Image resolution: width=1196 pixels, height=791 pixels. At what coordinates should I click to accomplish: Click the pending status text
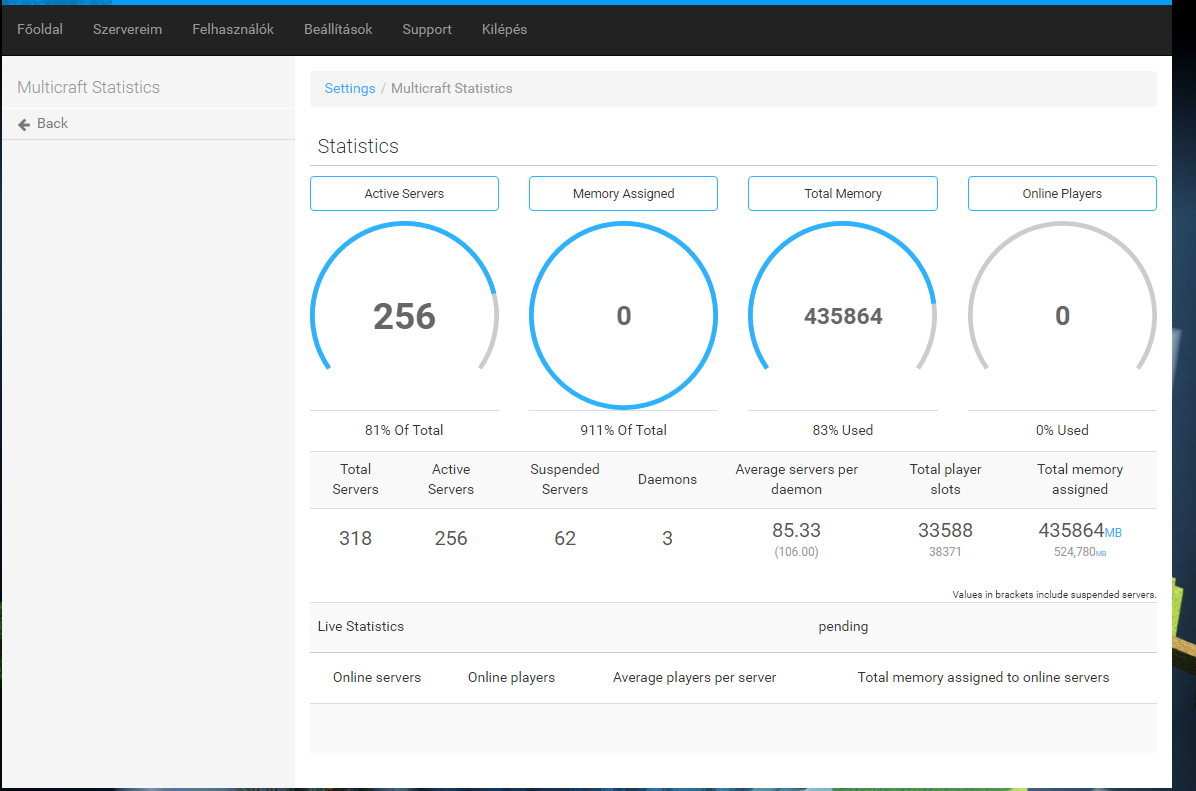pyautogui.click(x=843, y=626)
